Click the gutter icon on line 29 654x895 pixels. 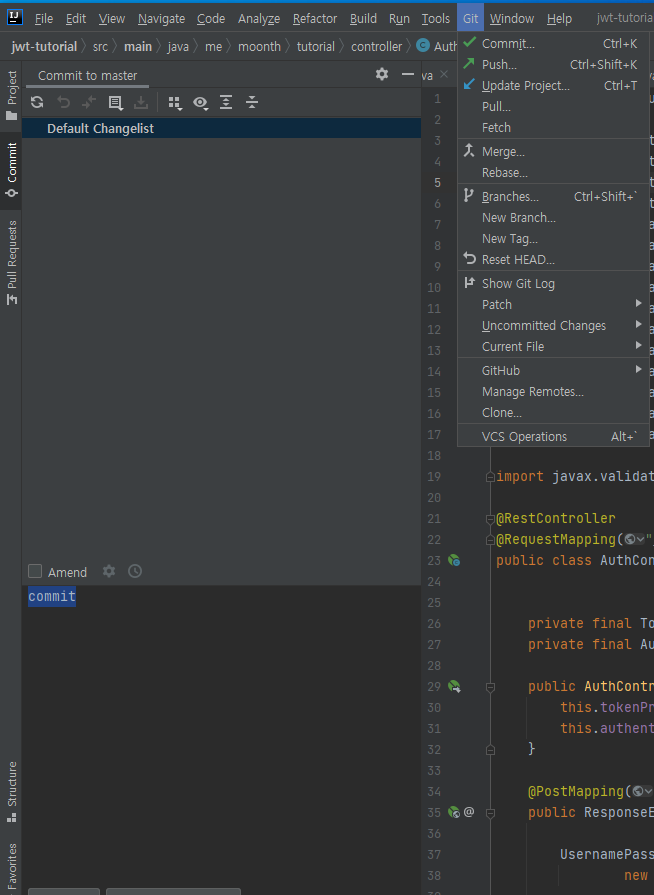coord(454,686)
